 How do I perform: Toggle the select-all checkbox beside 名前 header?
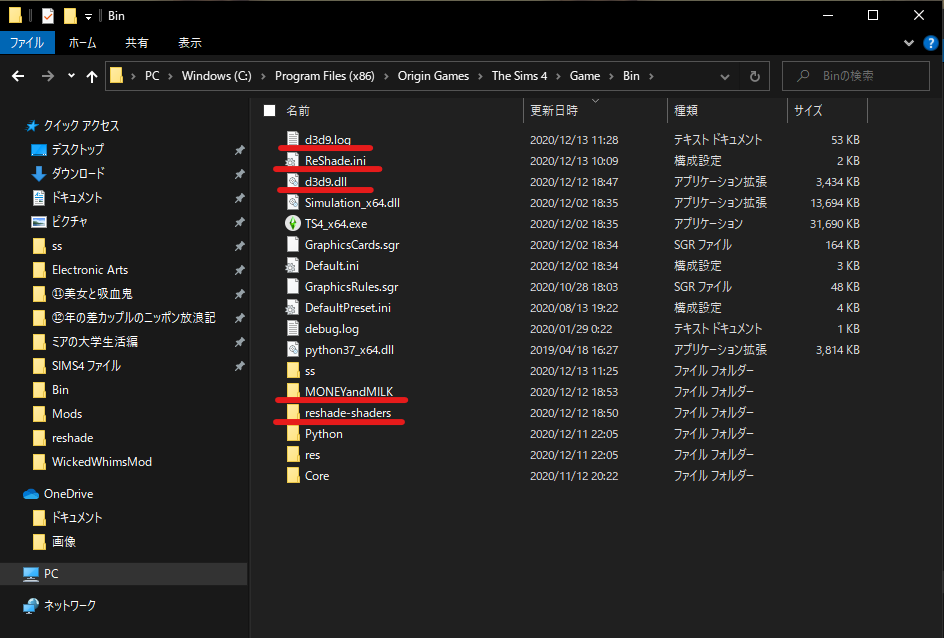click(270, 111)
